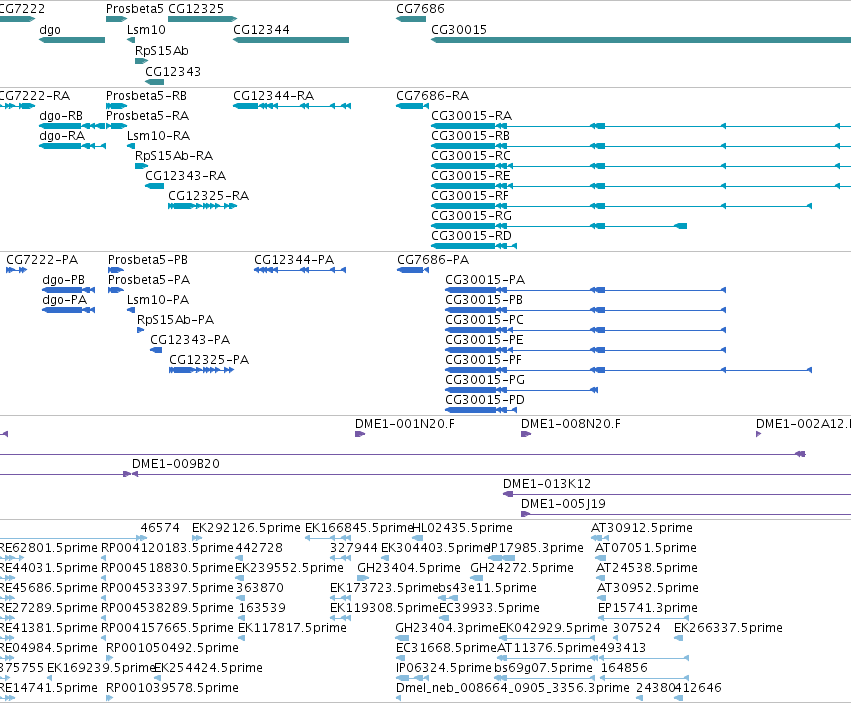Image resolution: width=851 pixels, height=703 pixels.
Task: Select the CG12343 gene label
Action: [x=173, y=72]
